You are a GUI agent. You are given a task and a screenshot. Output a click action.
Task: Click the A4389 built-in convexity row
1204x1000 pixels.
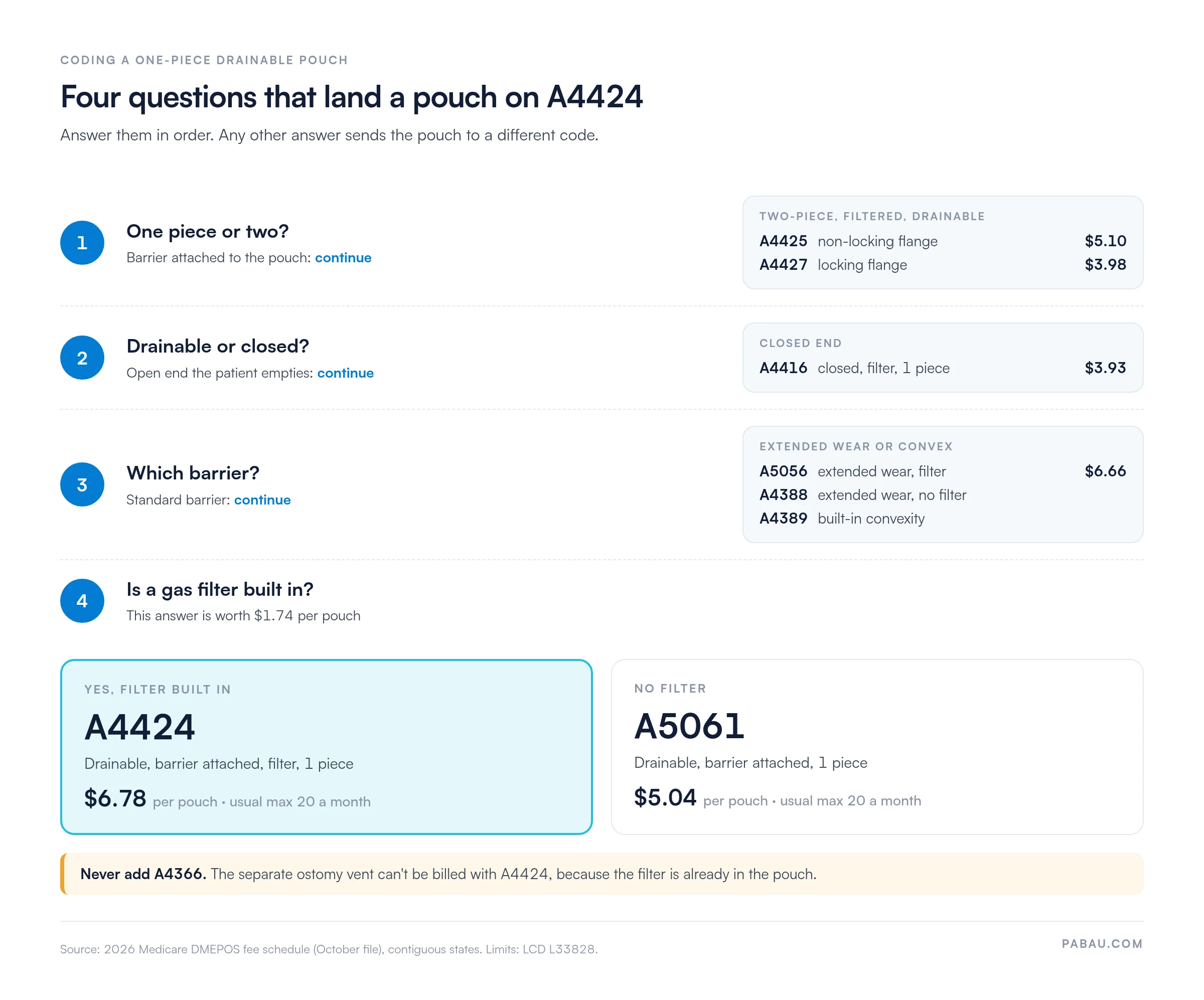[x=943, y=519]
